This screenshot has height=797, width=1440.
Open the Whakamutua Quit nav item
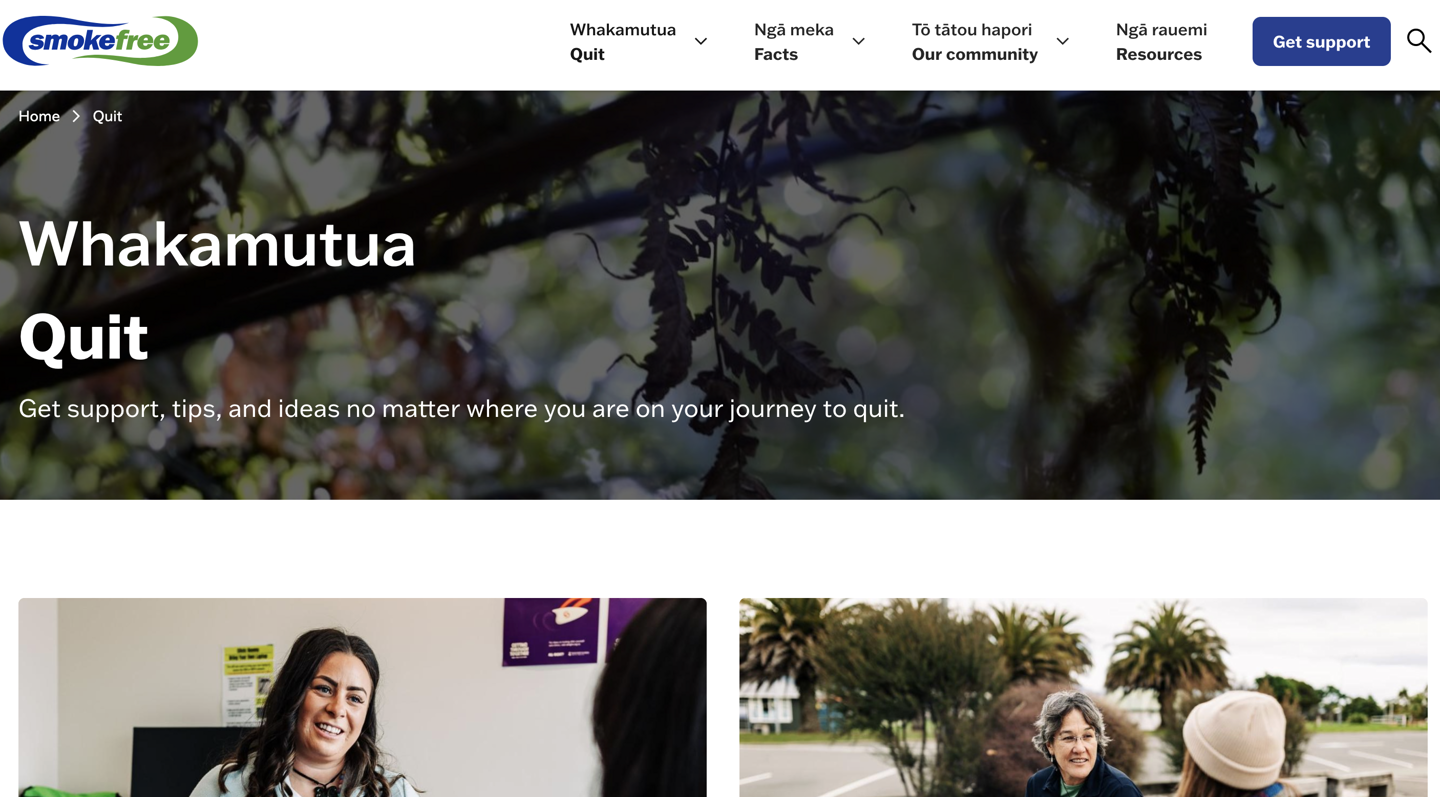(623, 42)
